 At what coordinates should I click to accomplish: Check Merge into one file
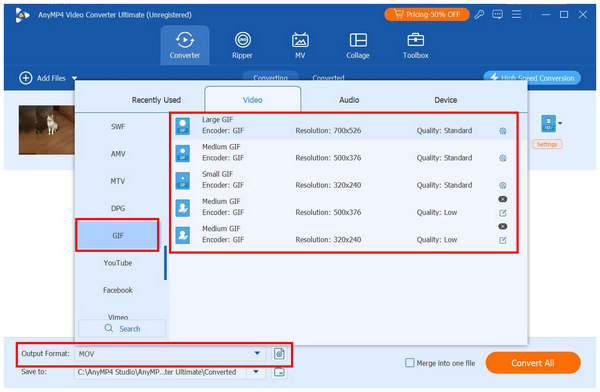[409, 363]
